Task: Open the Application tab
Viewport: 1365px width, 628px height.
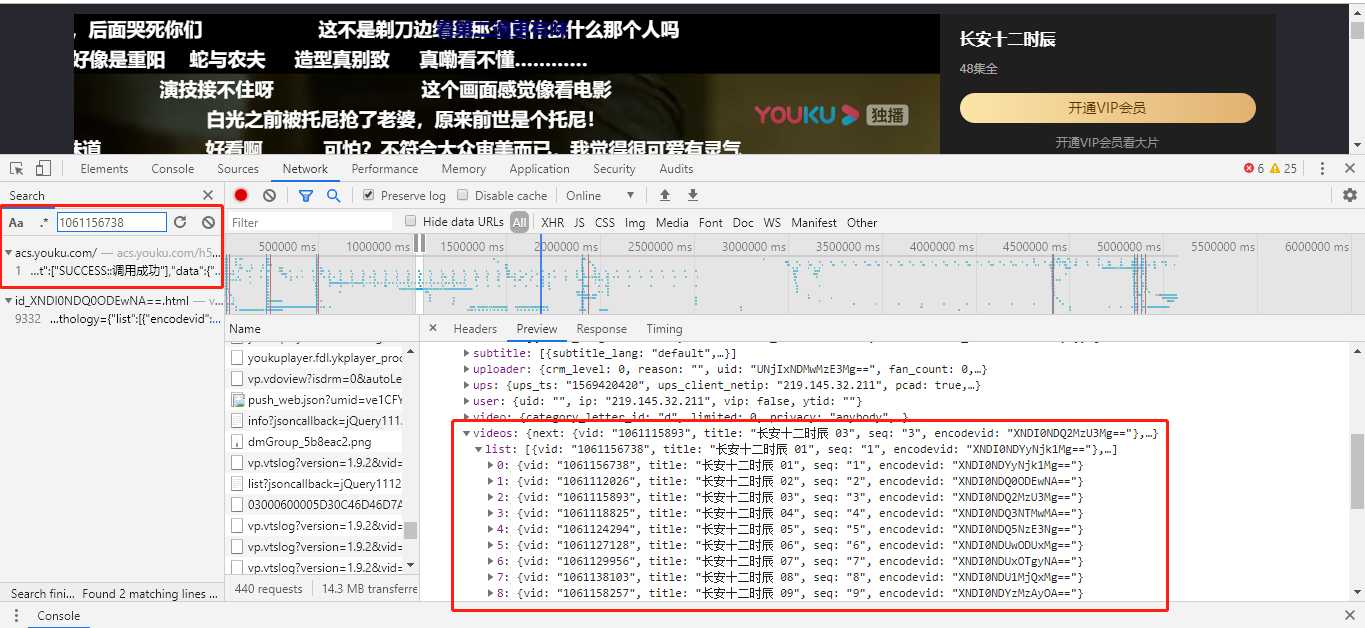Action: pyautogui.click(x=539, y=168)
